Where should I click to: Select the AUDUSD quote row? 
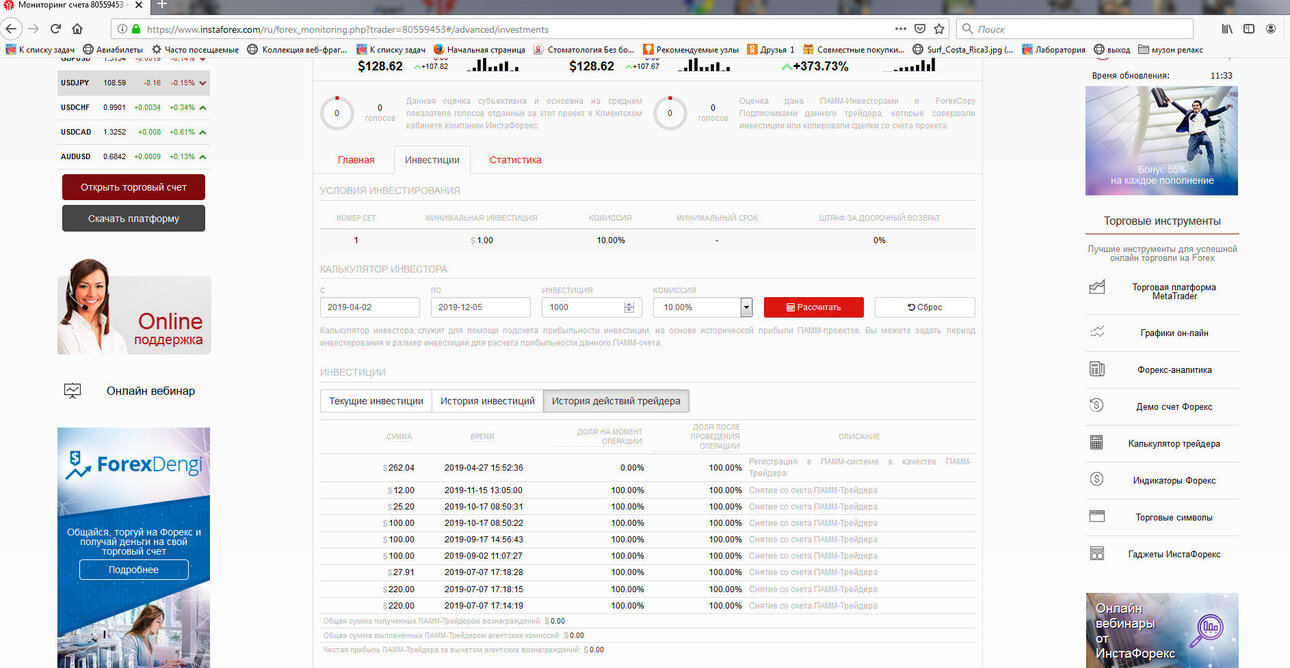point(133,156)
